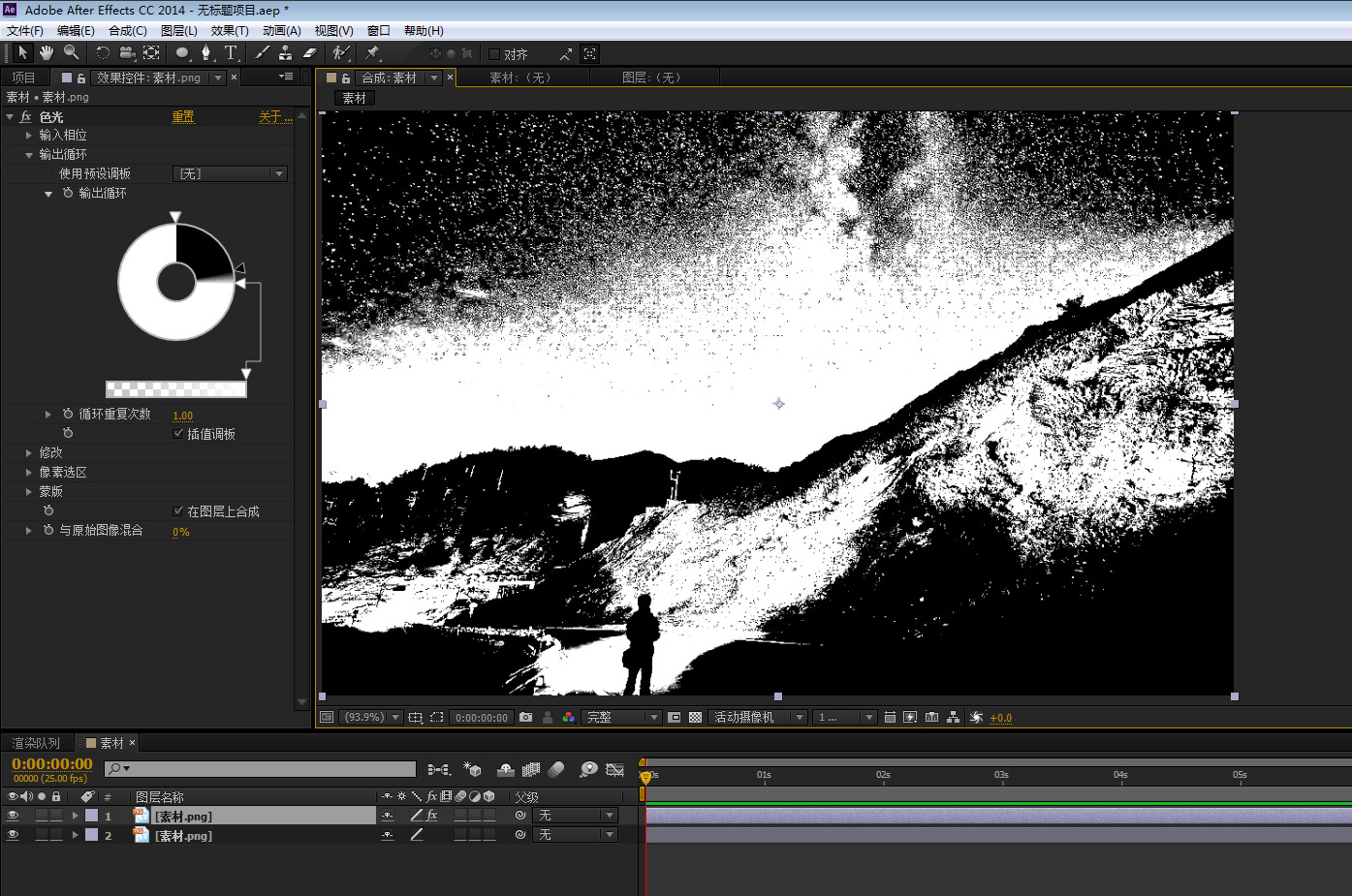Image resolution: width=1352 pixels, height=896 pixels.
Task: Enable motion blur switch in timeline
Action: coord(556,769)
